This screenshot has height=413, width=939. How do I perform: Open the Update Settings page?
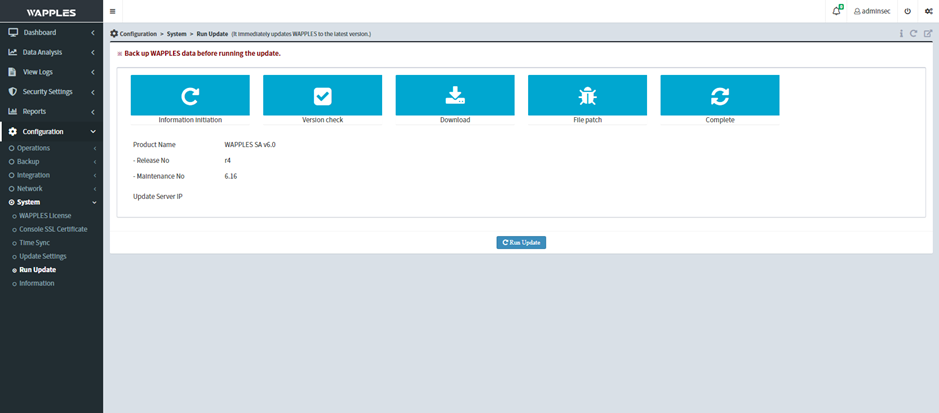point(45,256)
